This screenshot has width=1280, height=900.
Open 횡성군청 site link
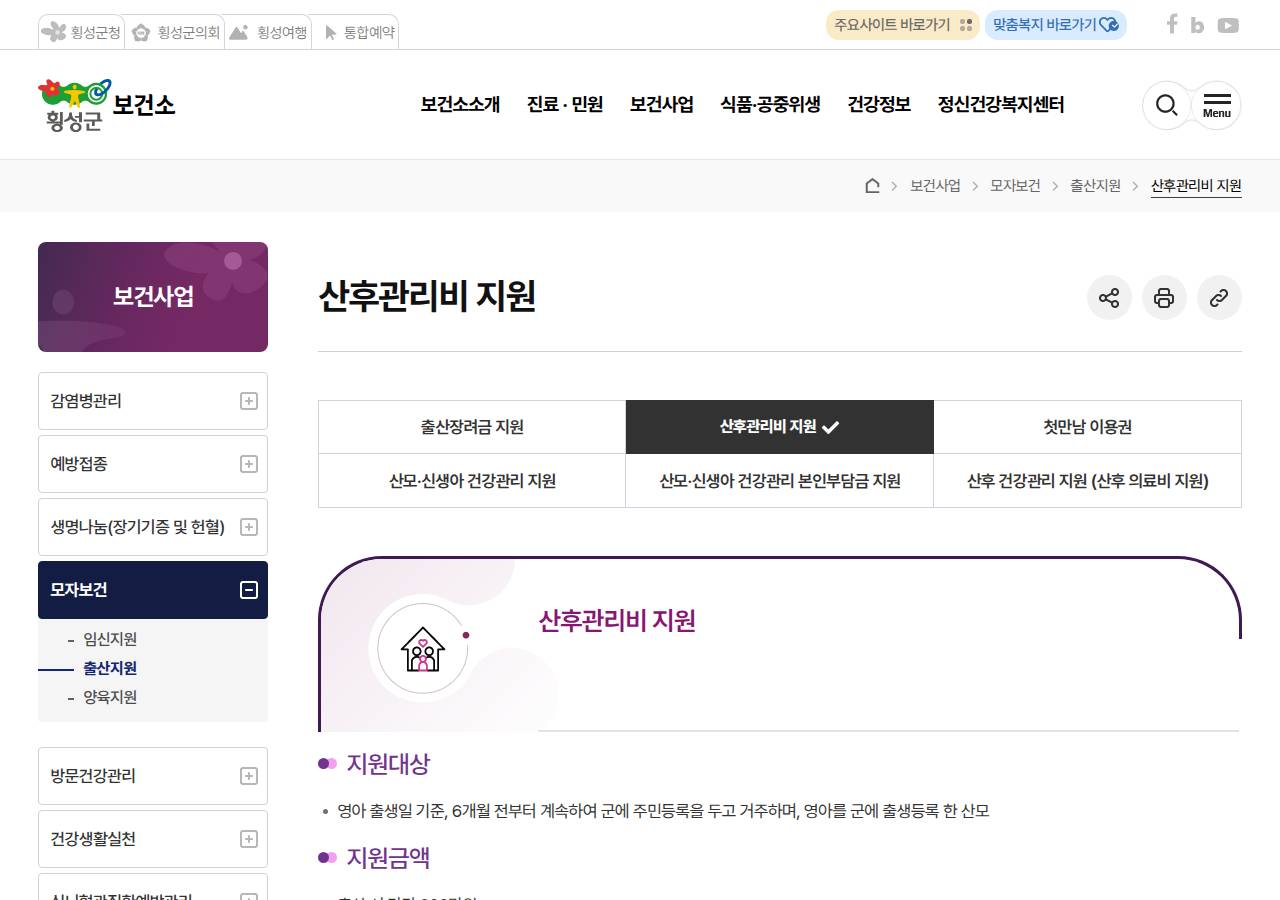point(82,32)
